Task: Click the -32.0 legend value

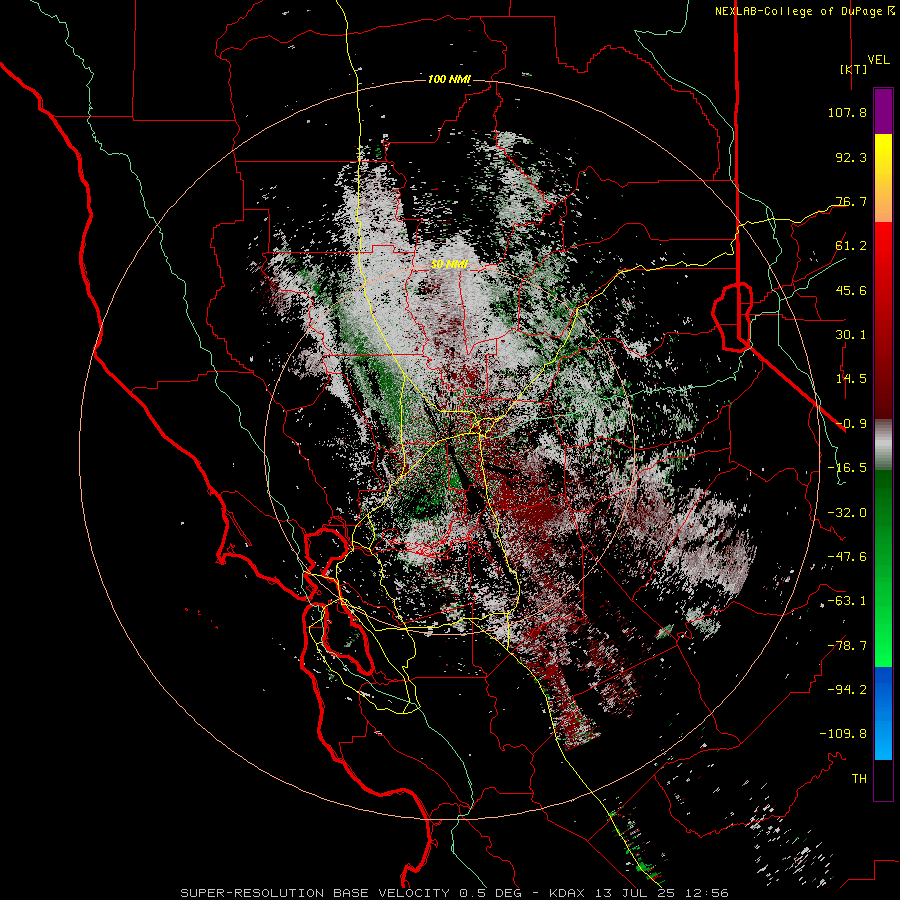Action: pos(847,513)
